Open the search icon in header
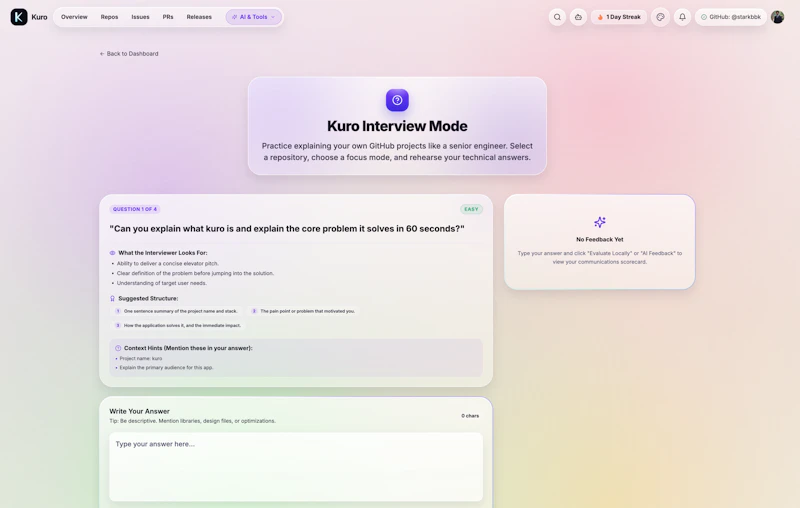 (x=557, y=17)
